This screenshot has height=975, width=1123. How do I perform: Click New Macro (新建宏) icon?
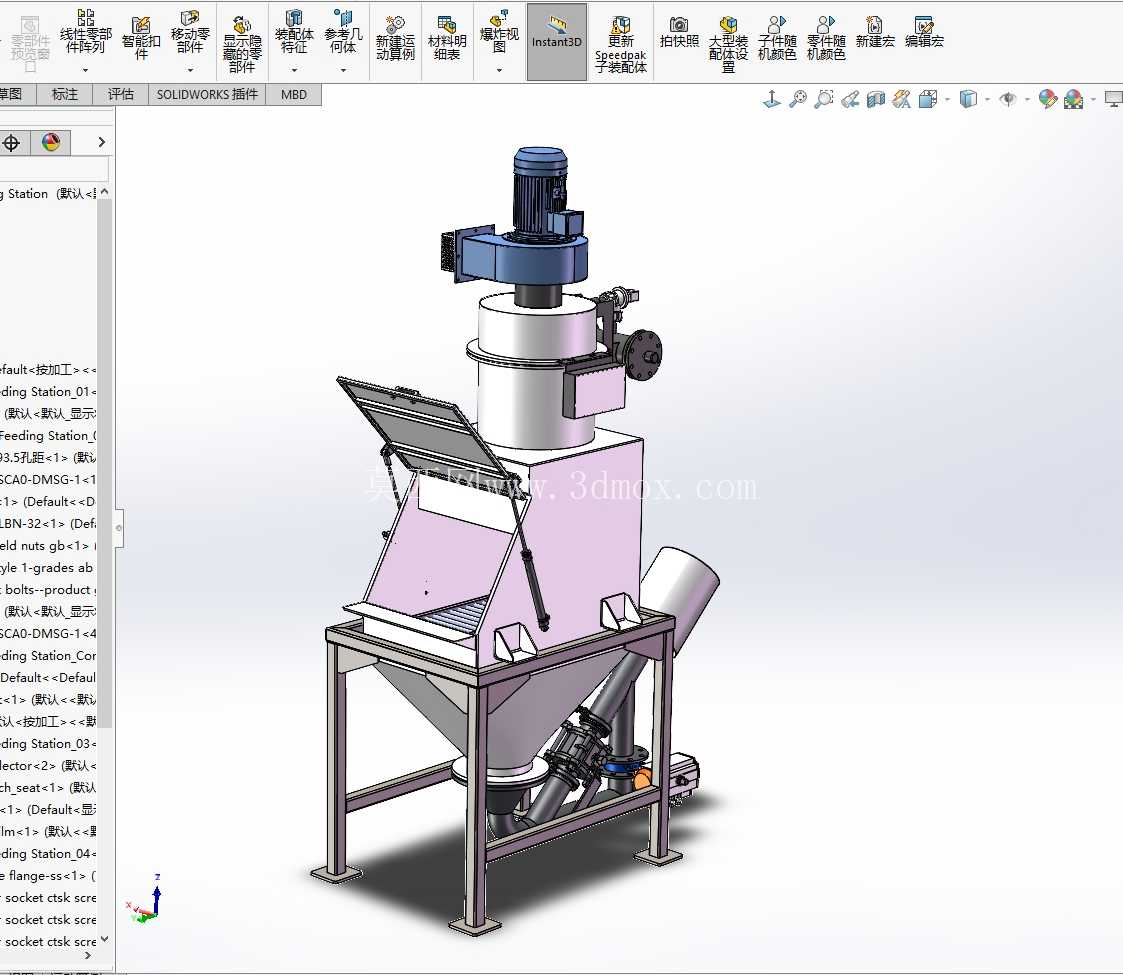coord(875,33)
